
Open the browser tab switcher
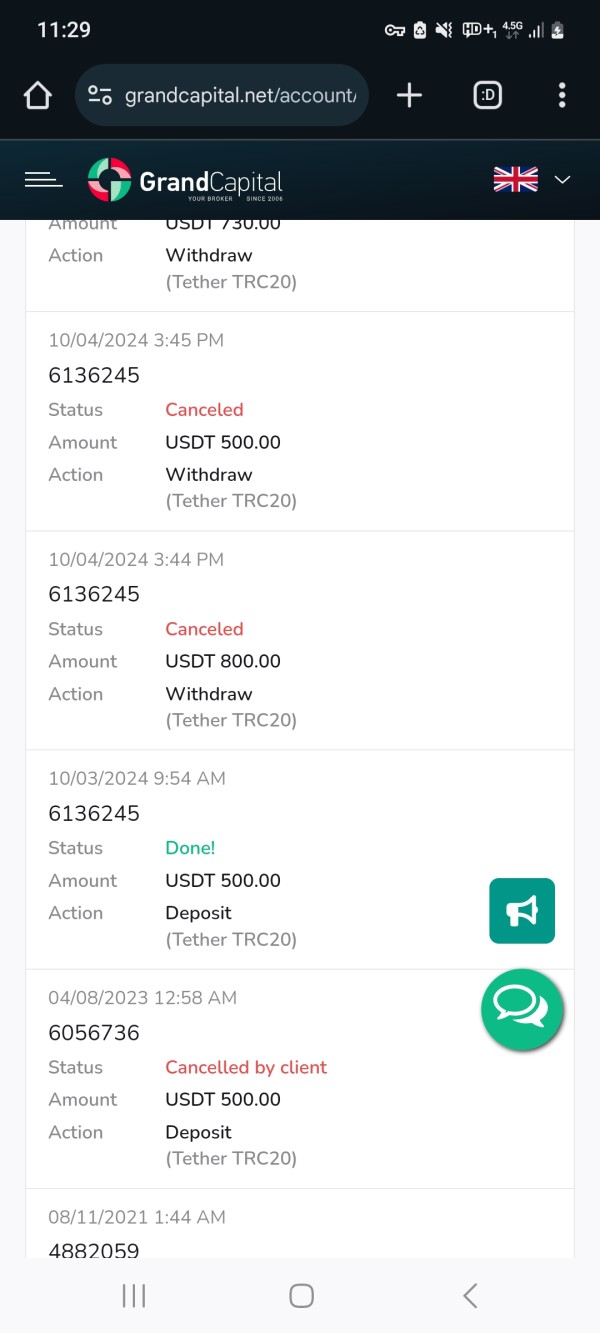point(487,96)
